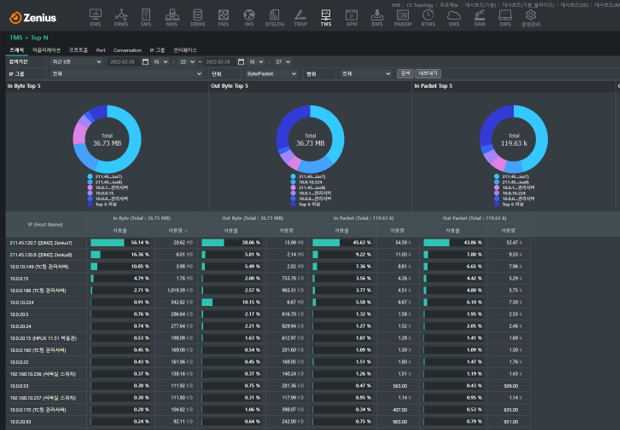The width and height of the screenshot is (620, 430).
Task: Open the EMS module icon
Action: coord(95,16)
